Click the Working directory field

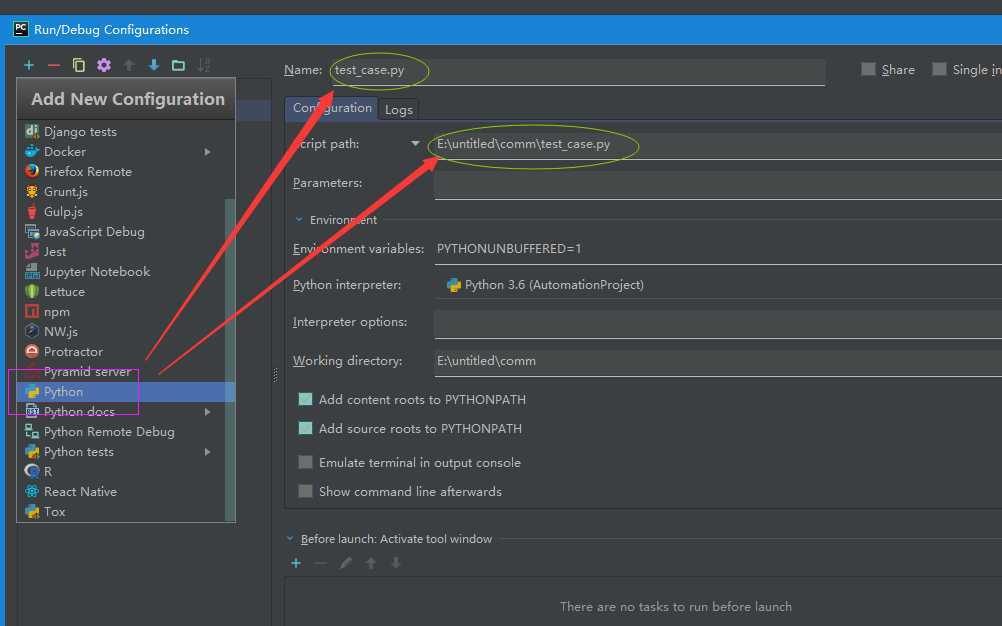pos(718,362)
